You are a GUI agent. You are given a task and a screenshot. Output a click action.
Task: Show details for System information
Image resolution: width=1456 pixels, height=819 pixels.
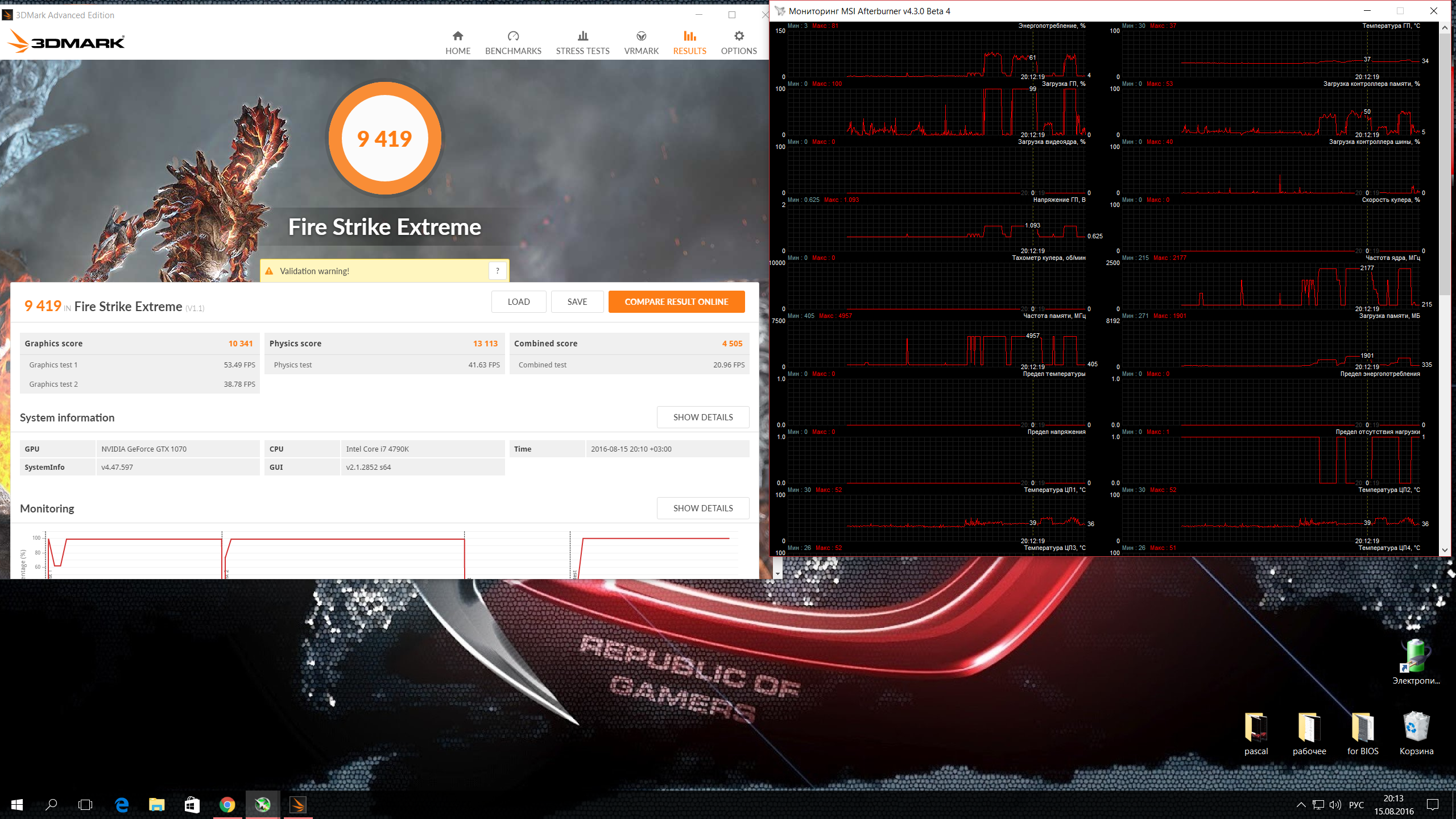702,417
